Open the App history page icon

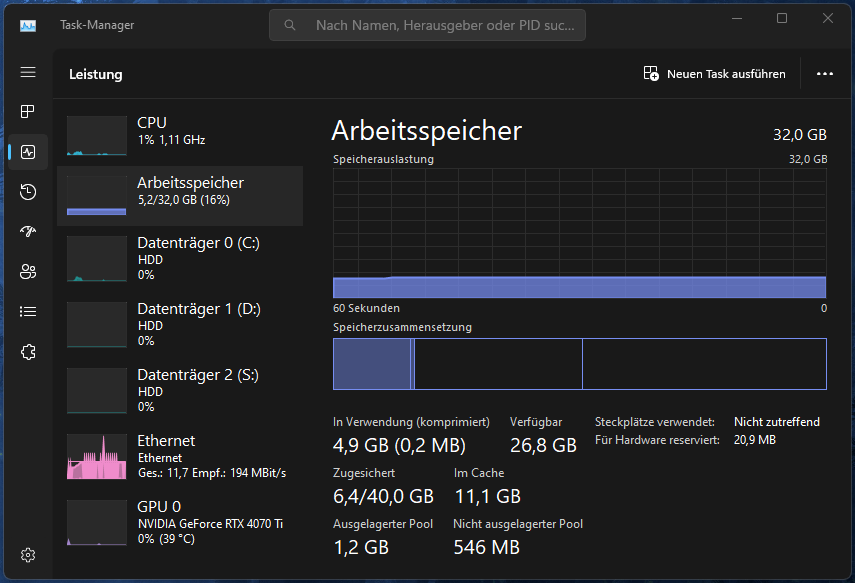click(28, 192)
